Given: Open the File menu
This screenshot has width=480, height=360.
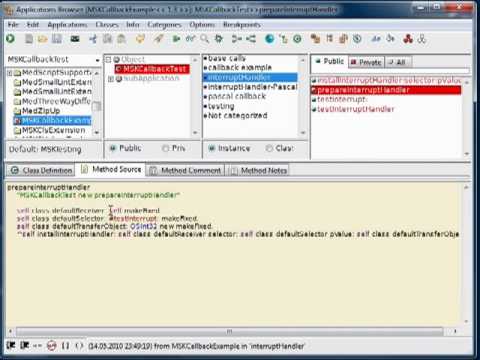Looking at the screenshot, I should 13,25.
